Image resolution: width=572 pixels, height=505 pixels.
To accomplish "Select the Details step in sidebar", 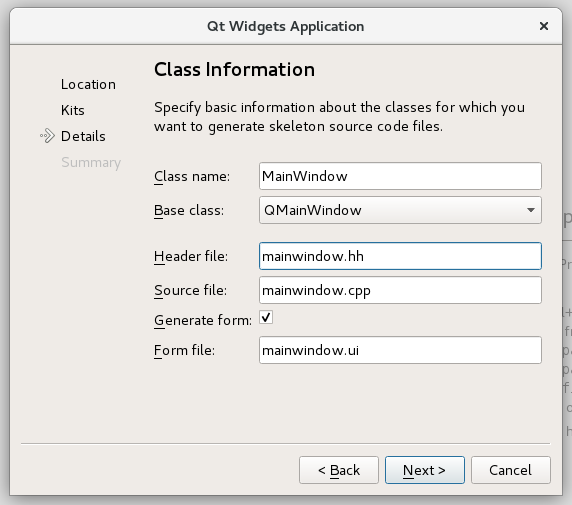I will click(83, 136).
